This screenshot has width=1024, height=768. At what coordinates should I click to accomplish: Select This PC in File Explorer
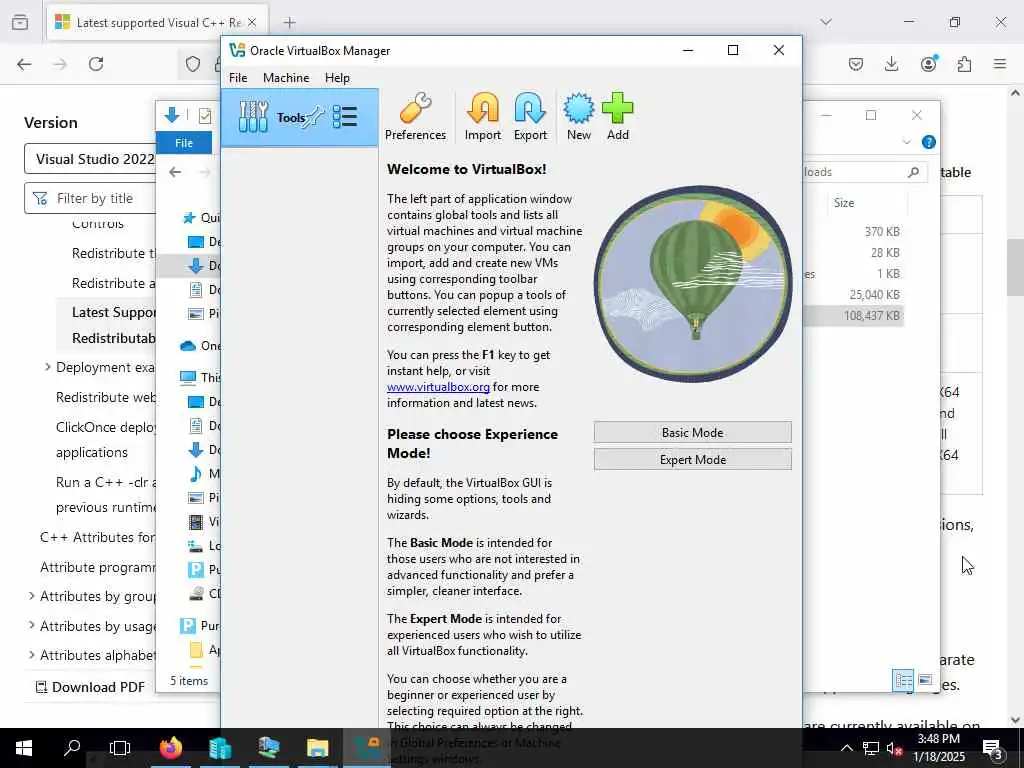pyautogui.click(x=200, y=377)
